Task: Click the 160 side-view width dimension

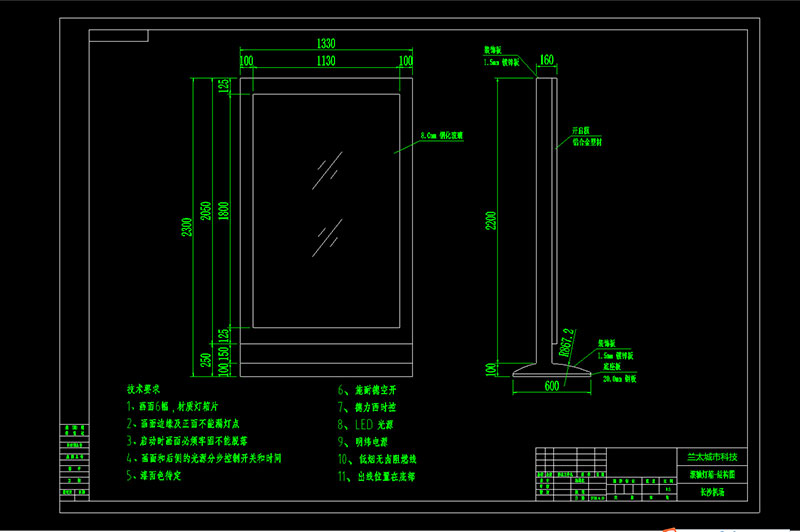Action: [546, 60]
